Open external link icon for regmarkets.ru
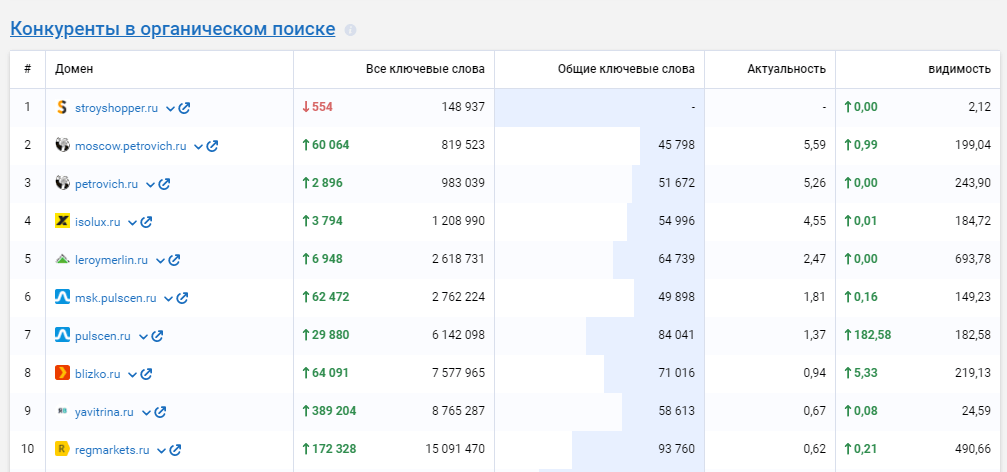The width and height of the screenshot is (1007, 472). point(175,450)
